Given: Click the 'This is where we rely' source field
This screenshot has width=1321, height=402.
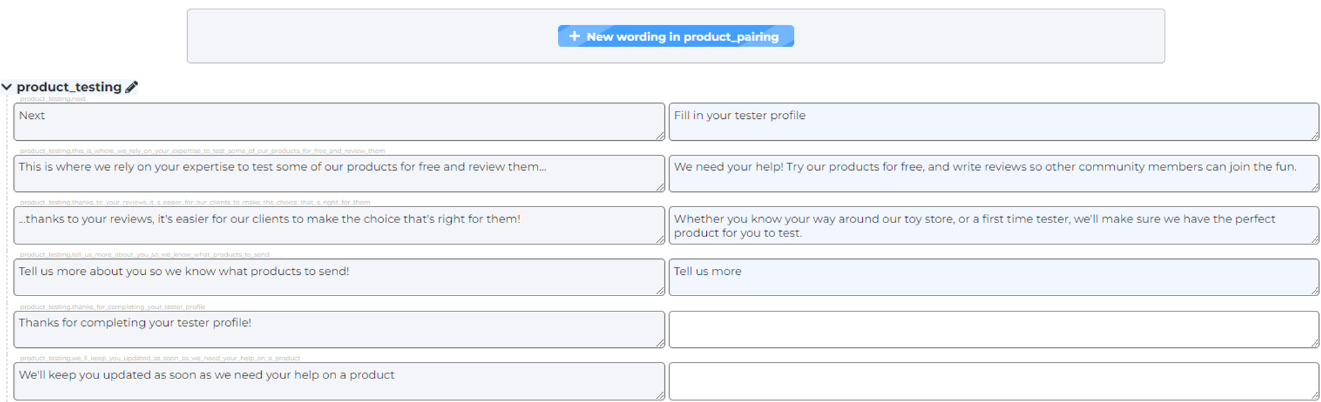Looking at the screenshot, I should coord(339,173).
